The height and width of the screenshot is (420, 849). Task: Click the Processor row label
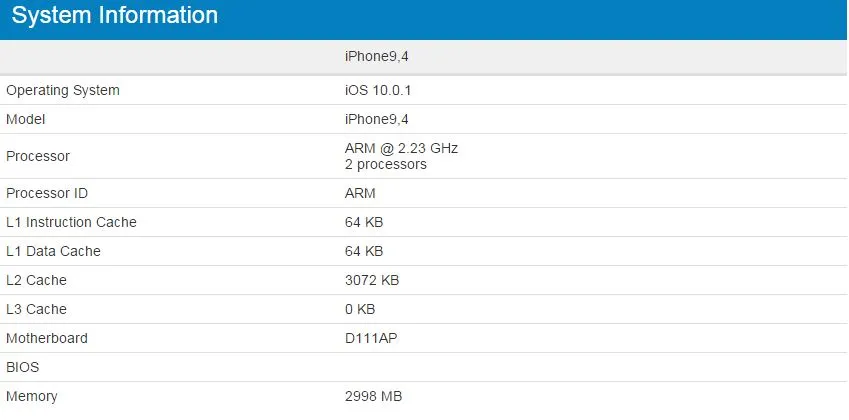click(x=38, y=156)
